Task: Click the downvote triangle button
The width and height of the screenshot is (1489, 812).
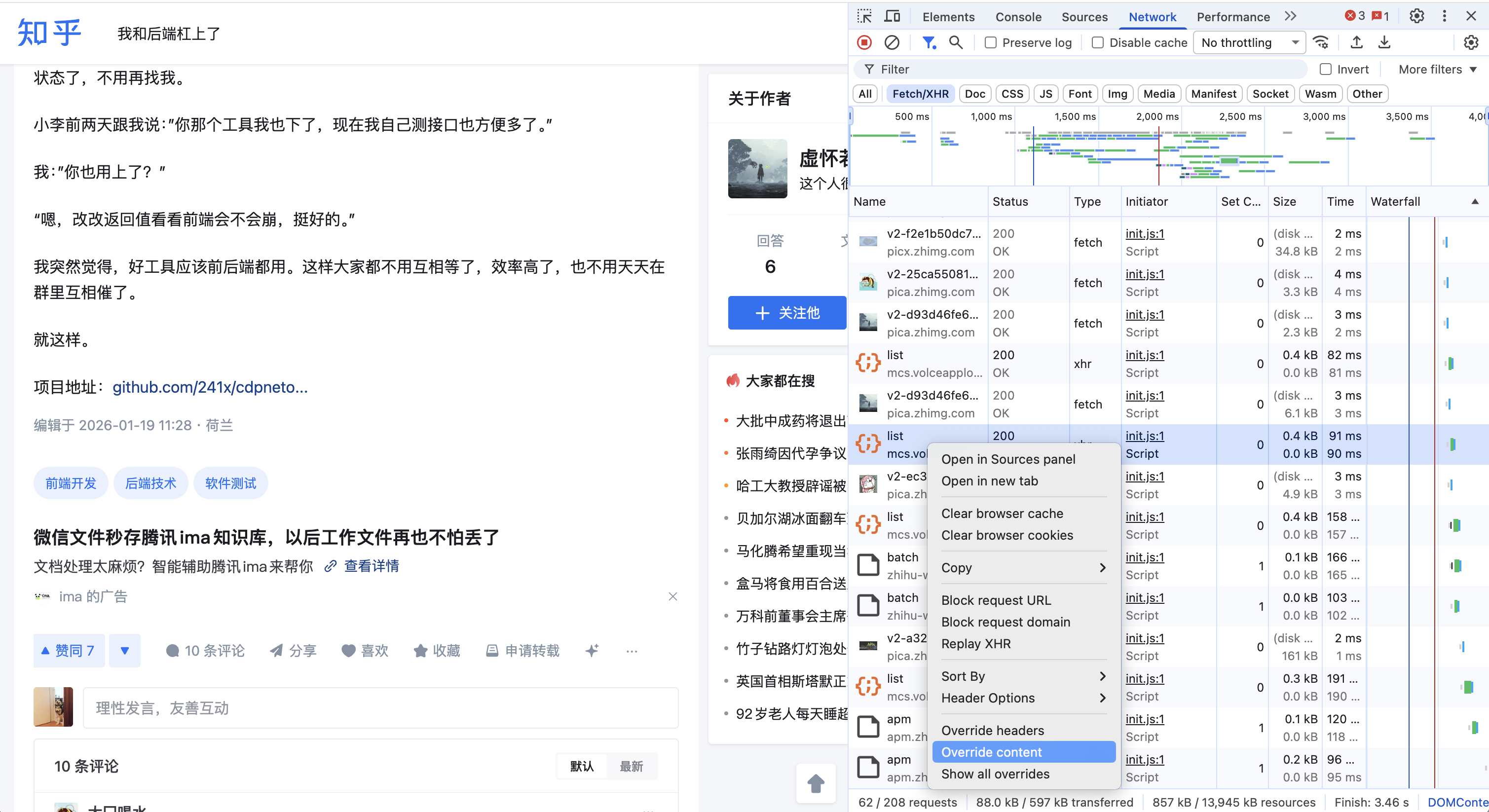Action: pos(124,651)
